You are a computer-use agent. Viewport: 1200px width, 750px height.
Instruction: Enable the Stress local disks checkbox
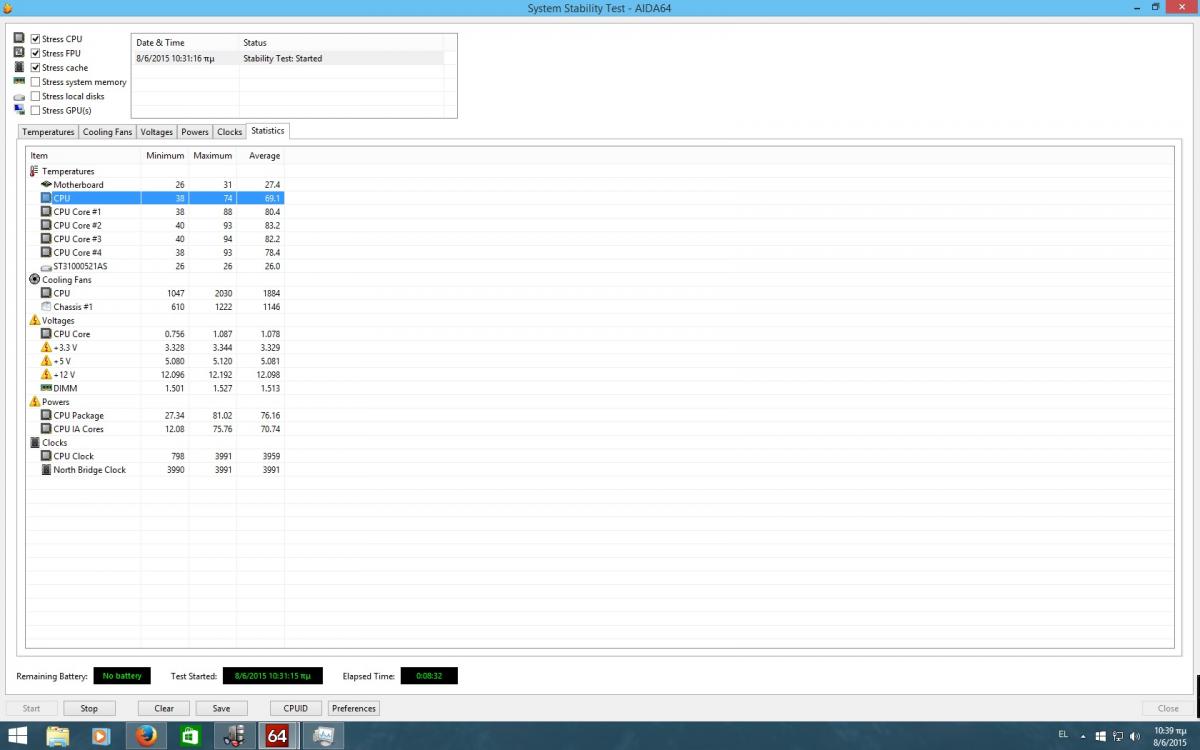(36, 96)
